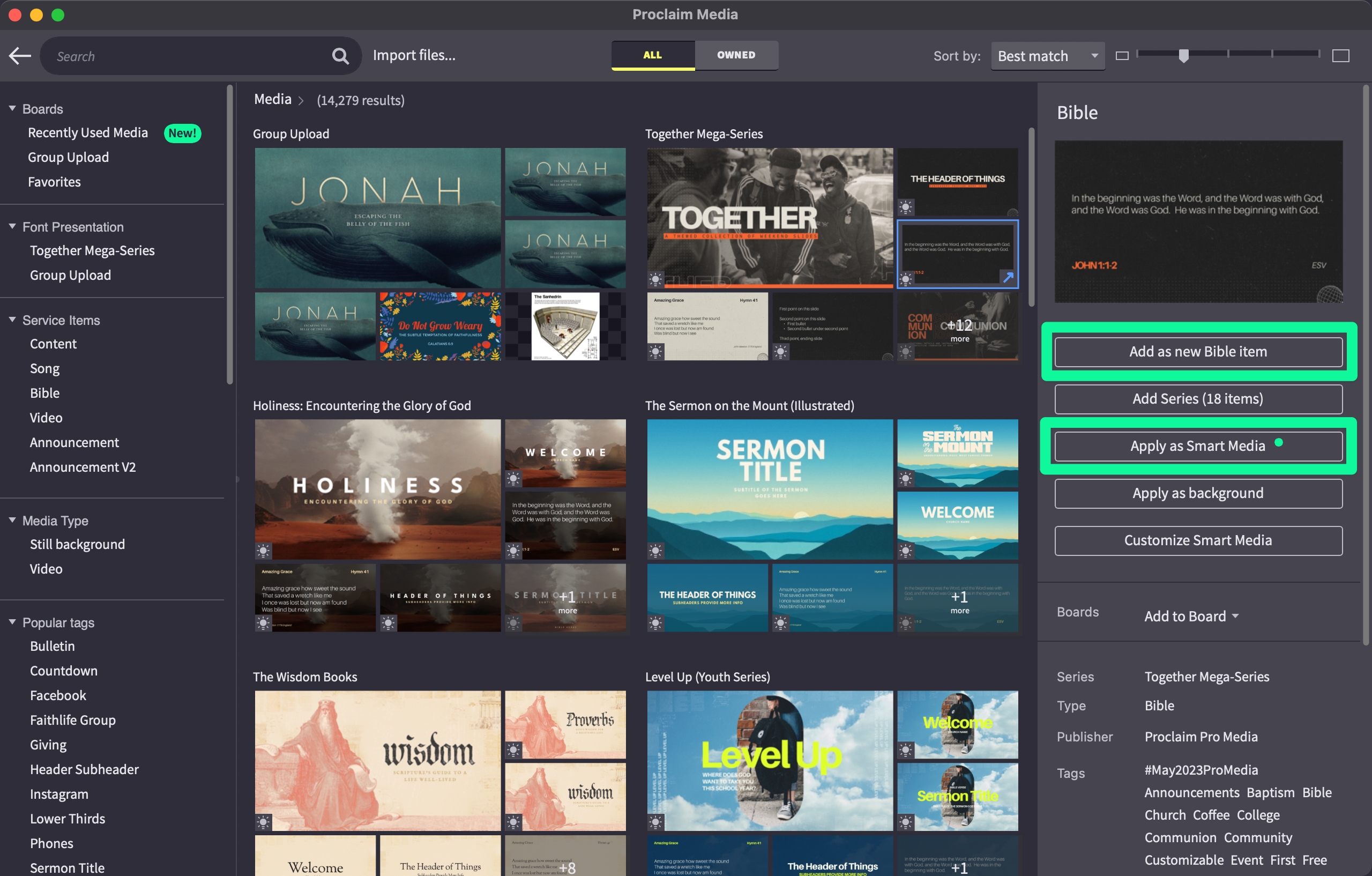This screenshot has height=876, width=1372.
Task: Collapse the Boards section
Action: [x=12, y=108]
